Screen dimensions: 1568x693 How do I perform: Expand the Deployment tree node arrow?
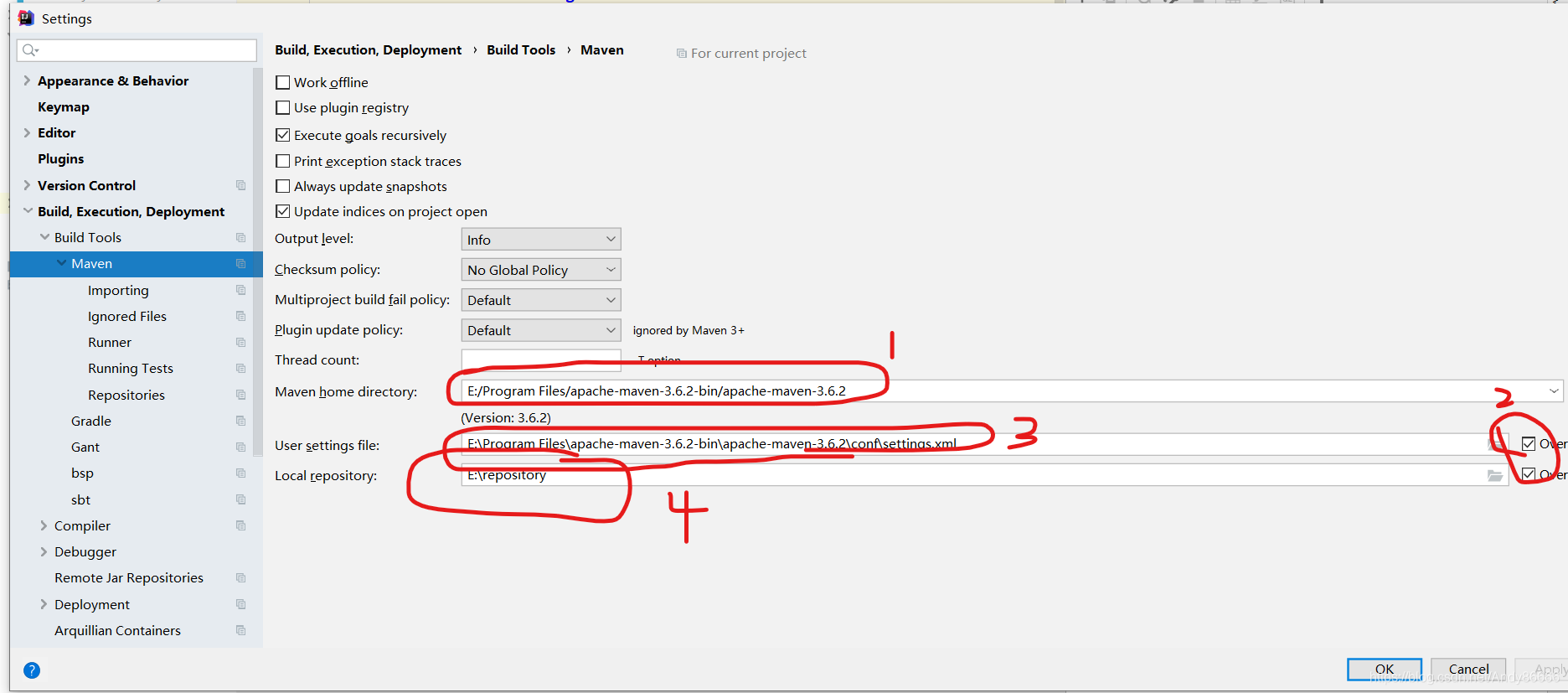[44, 604]
